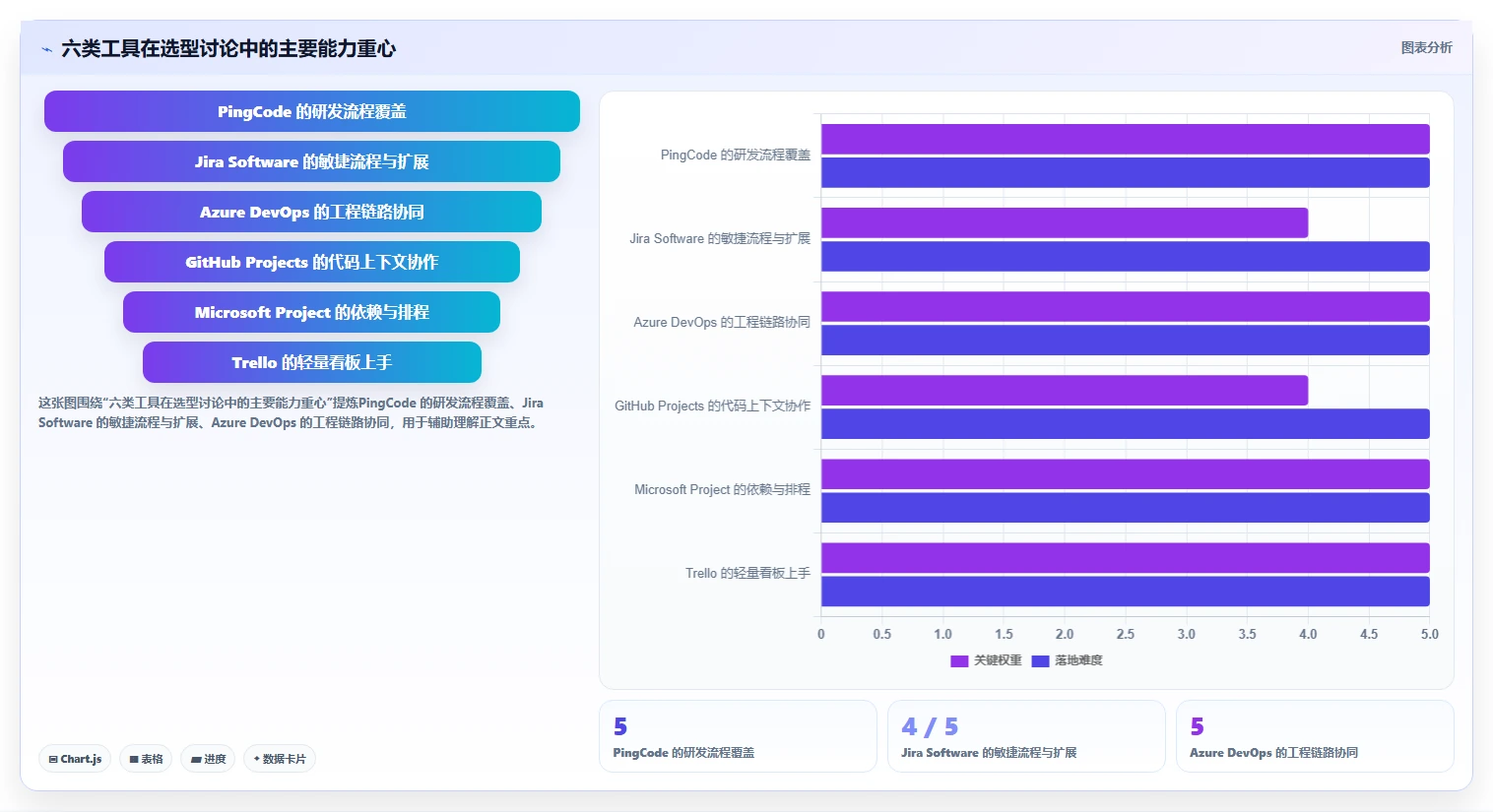Image resolution: width=1493 pixels, height=812 pixels.
Task: Click the purple 关键权重 chart bar for PingCode
Action: (1126, 139)
